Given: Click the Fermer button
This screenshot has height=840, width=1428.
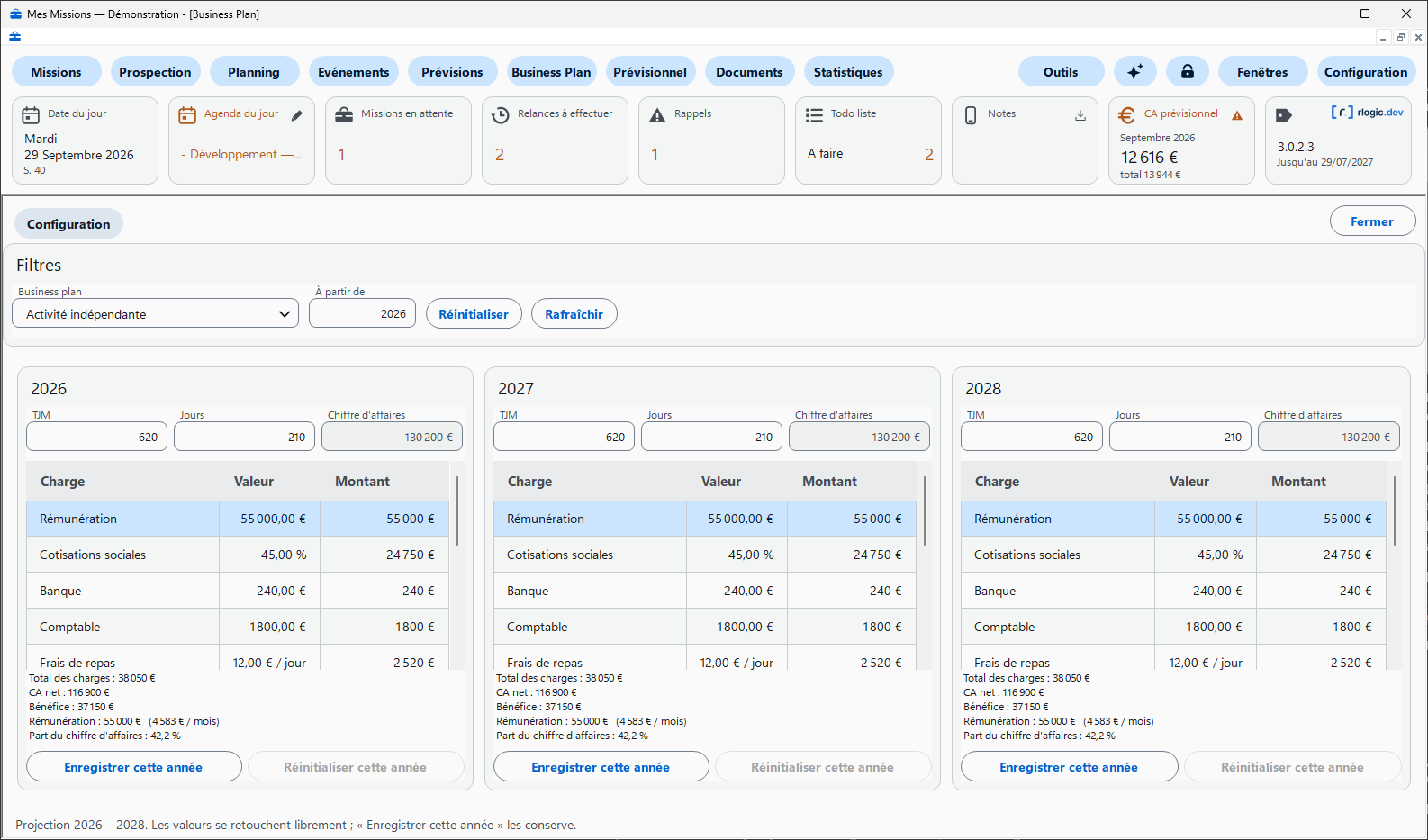Looking at the screenshot, I should click(1372, 221).
